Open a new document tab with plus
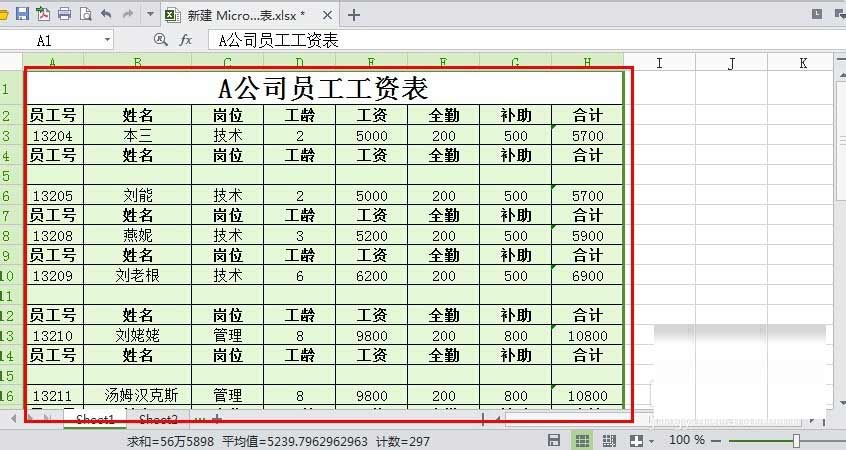846x450 pixels. coord(353,15)
